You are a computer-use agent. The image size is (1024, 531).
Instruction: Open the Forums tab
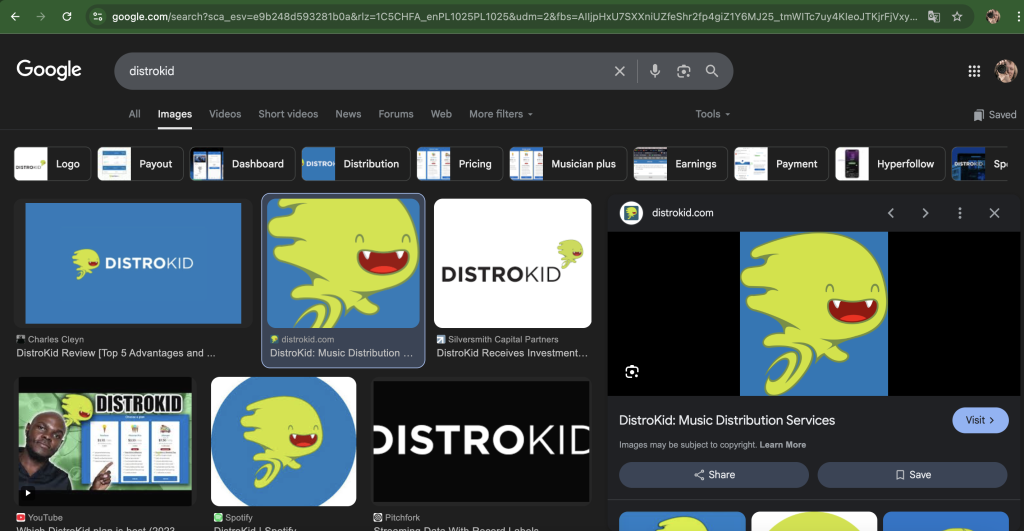[396, 114]
